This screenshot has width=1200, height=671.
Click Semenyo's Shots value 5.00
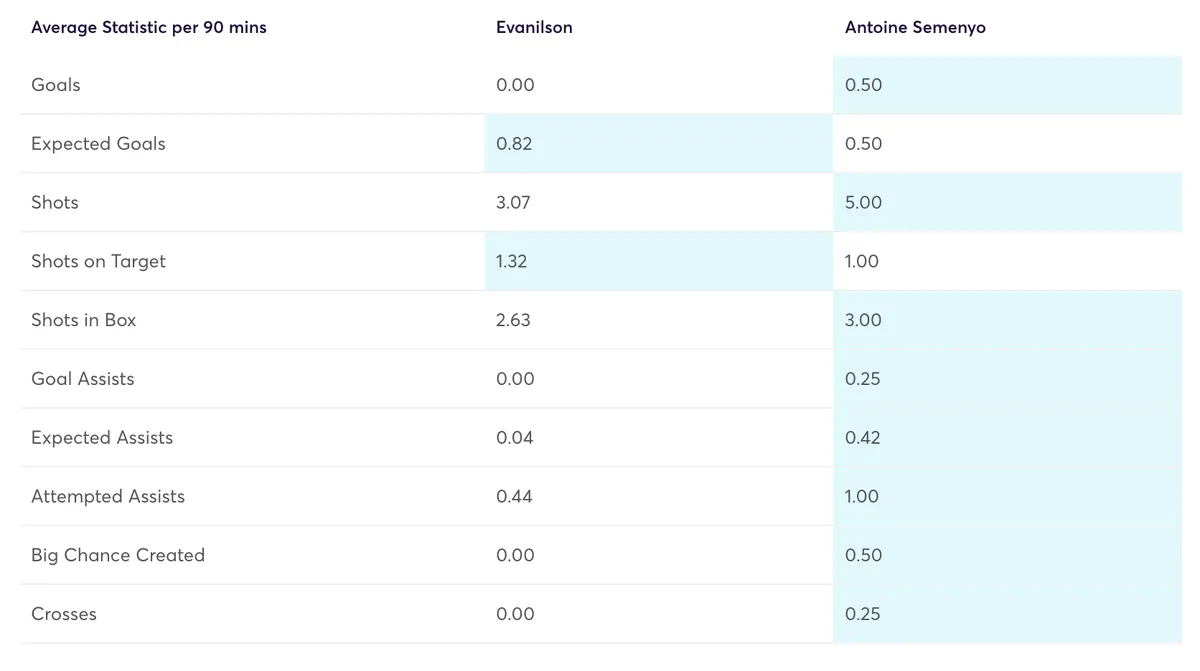tap(864, 202)
